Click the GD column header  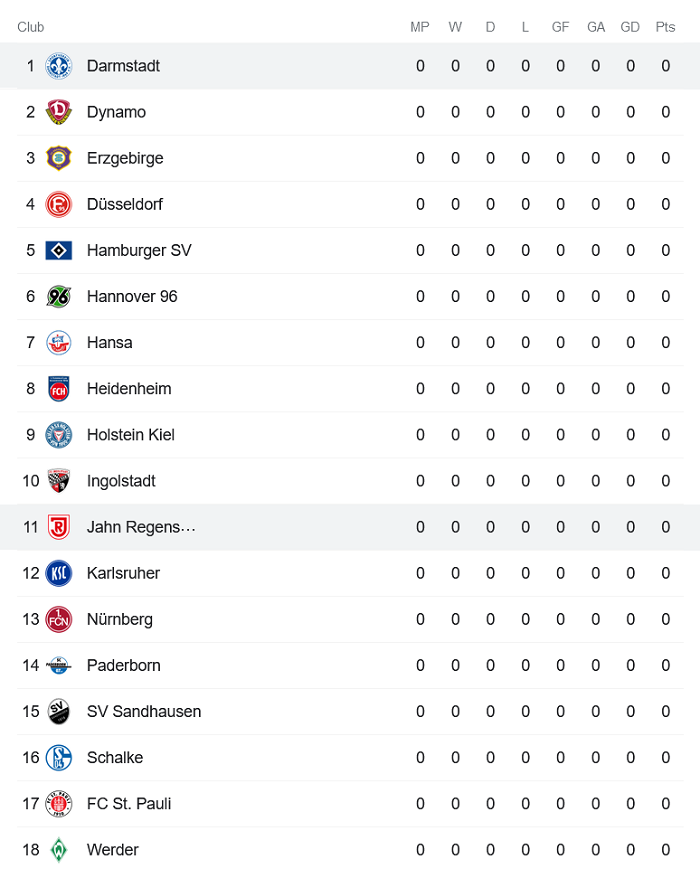tap(630, 27)
